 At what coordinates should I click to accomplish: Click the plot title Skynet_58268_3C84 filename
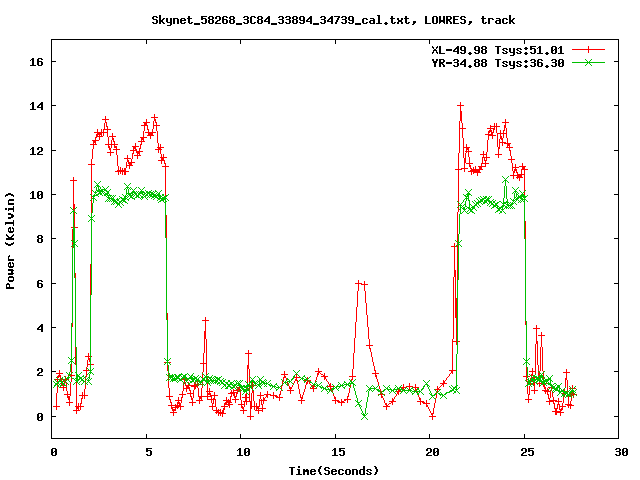click(x=333, y=20)
